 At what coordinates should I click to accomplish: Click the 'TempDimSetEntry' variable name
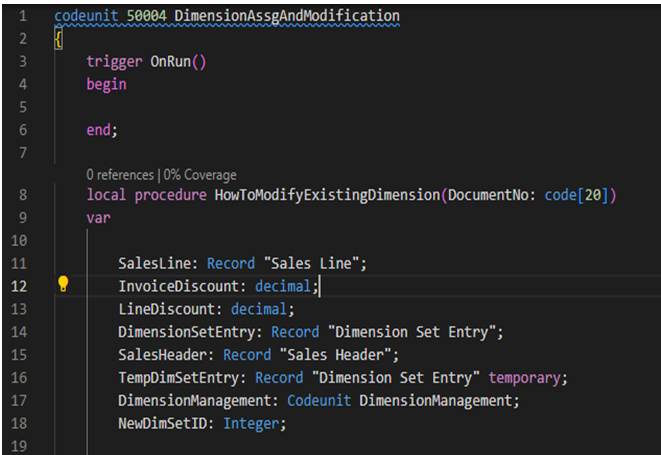pyautogui.click(x=178, y=378)
